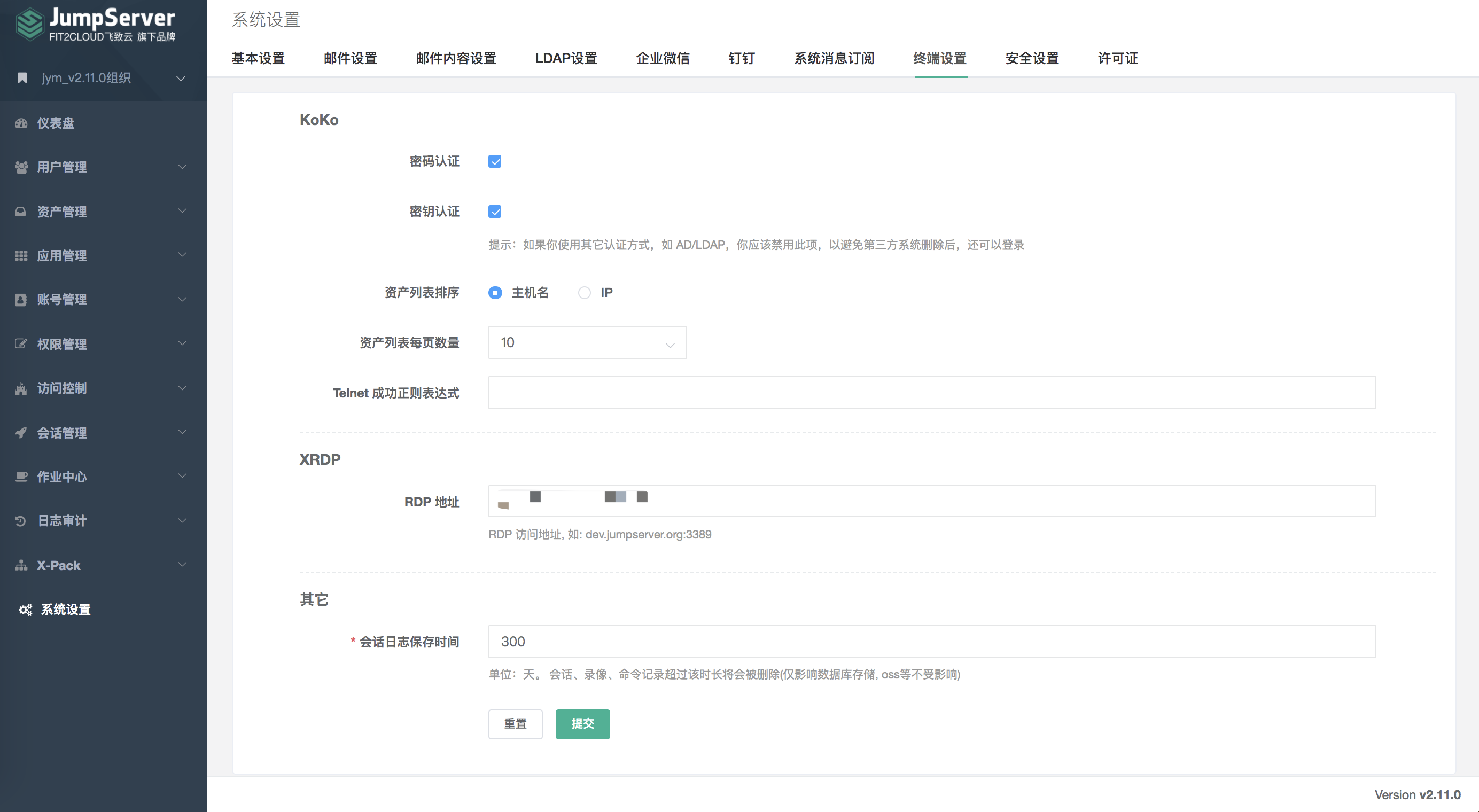1479x812 pixels.
Task: Open the 资产管理 sidebar icon
Action: (x=21, y=211)
